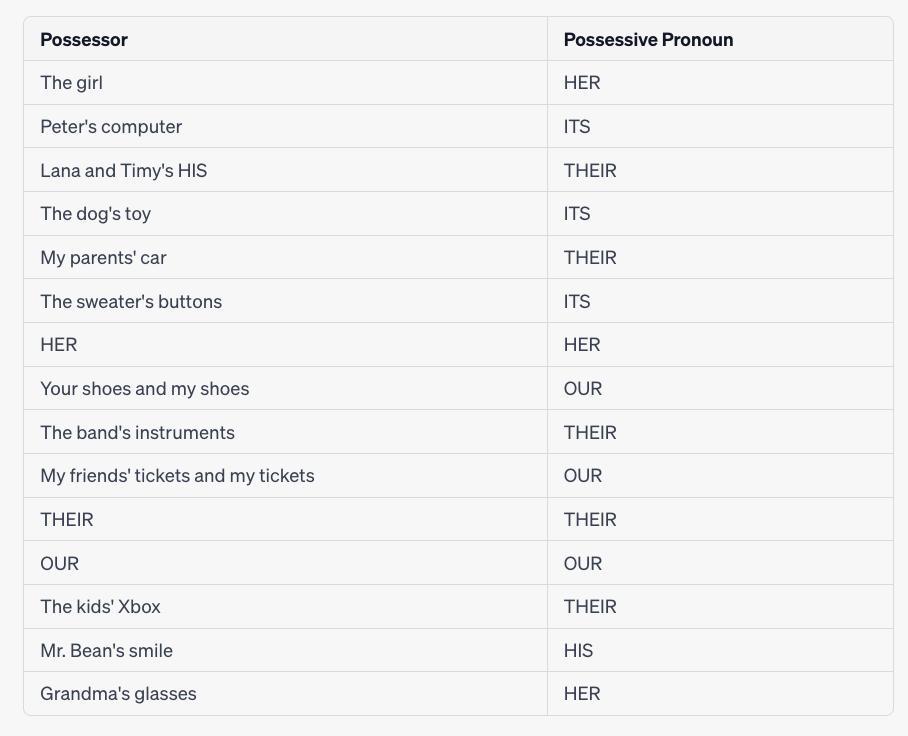Click the Possessive Pronoun column header
The height and width of the screenshot is (736, 908).
(x=648, y=40)
